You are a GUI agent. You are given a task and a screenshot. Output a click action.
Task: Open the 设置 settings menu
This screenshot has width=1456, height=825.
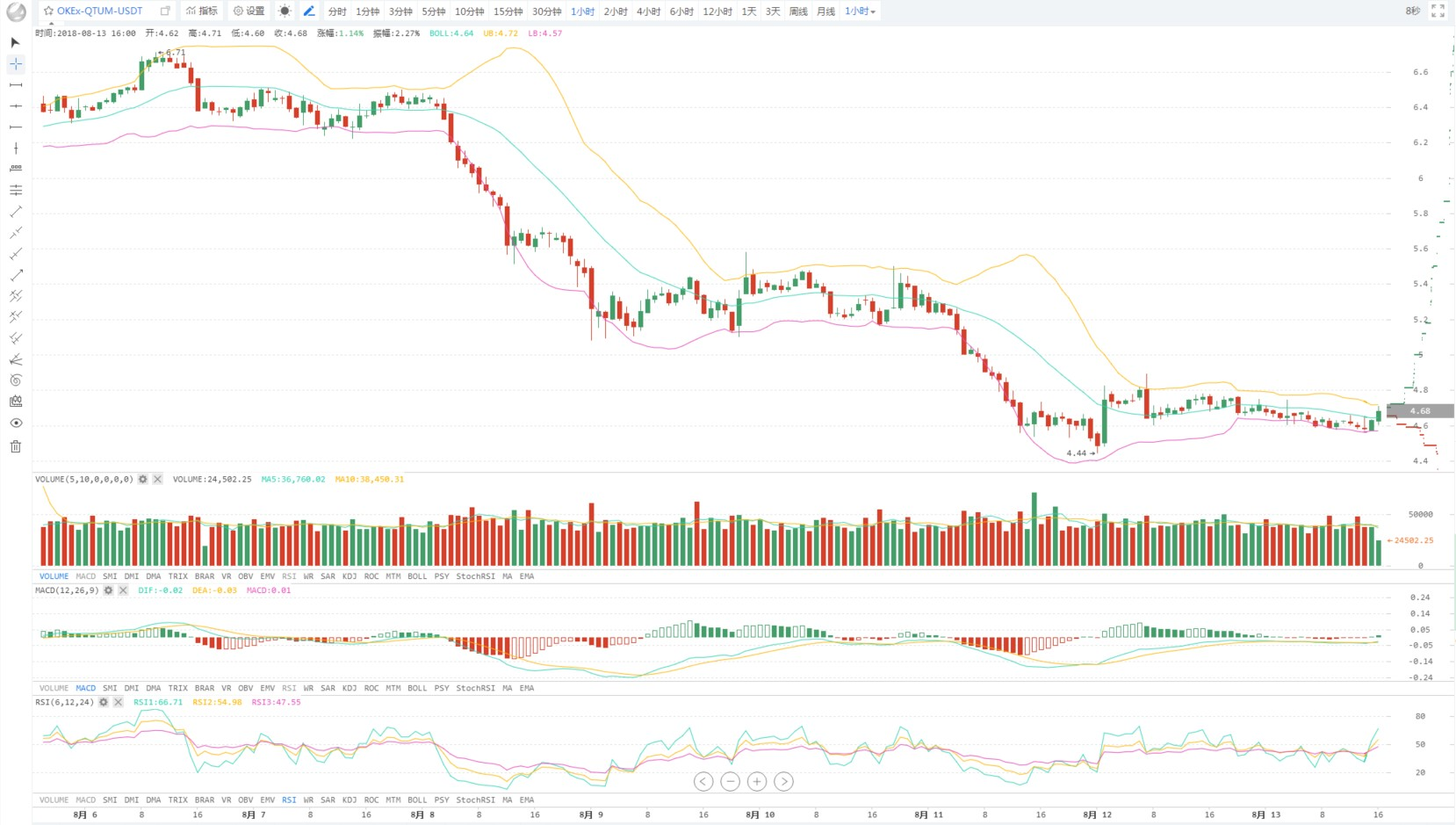pyautogui.click(x=249, y=11)
